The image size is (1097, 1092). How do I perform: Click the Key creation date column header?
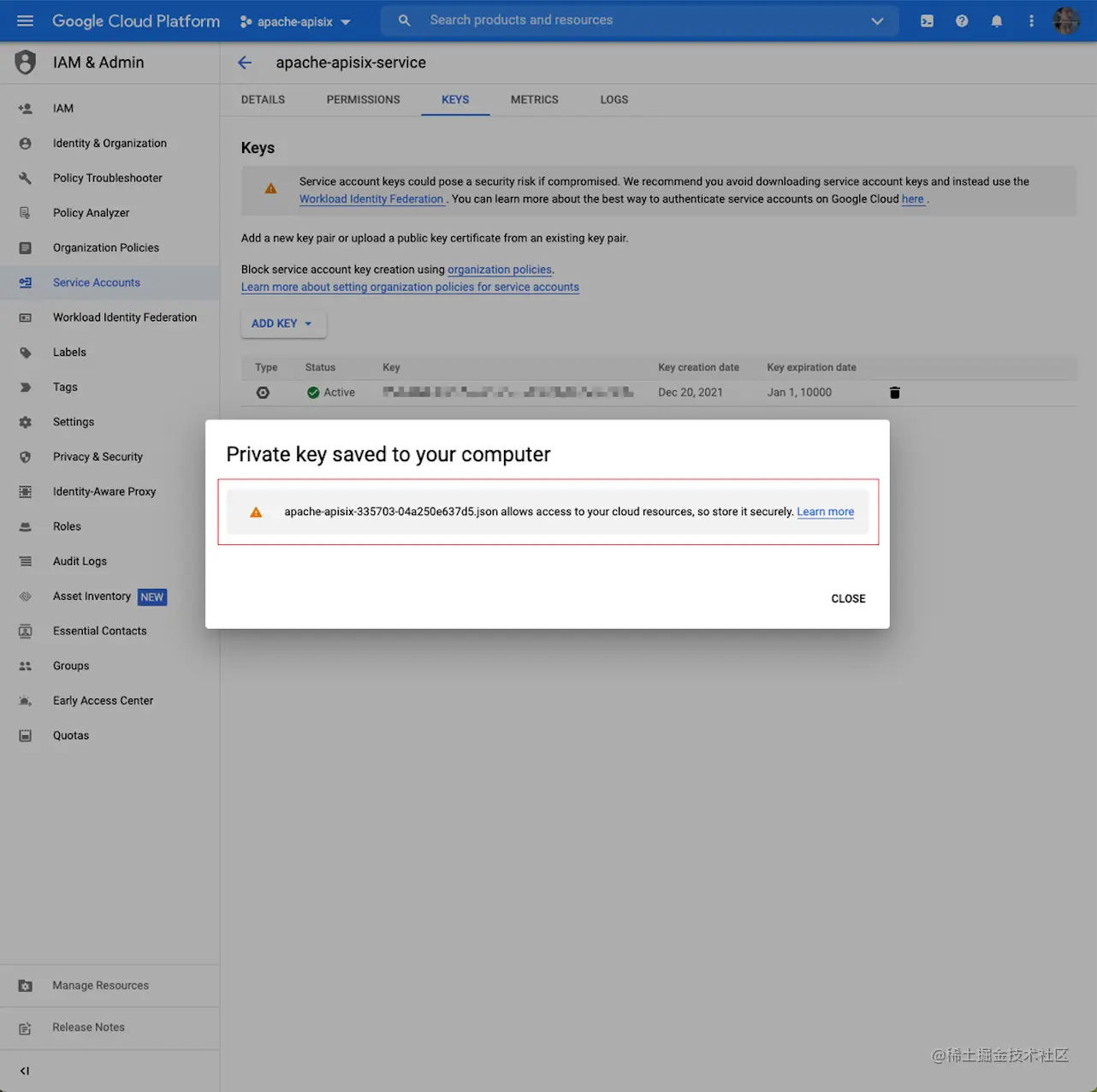pos(698,368)
